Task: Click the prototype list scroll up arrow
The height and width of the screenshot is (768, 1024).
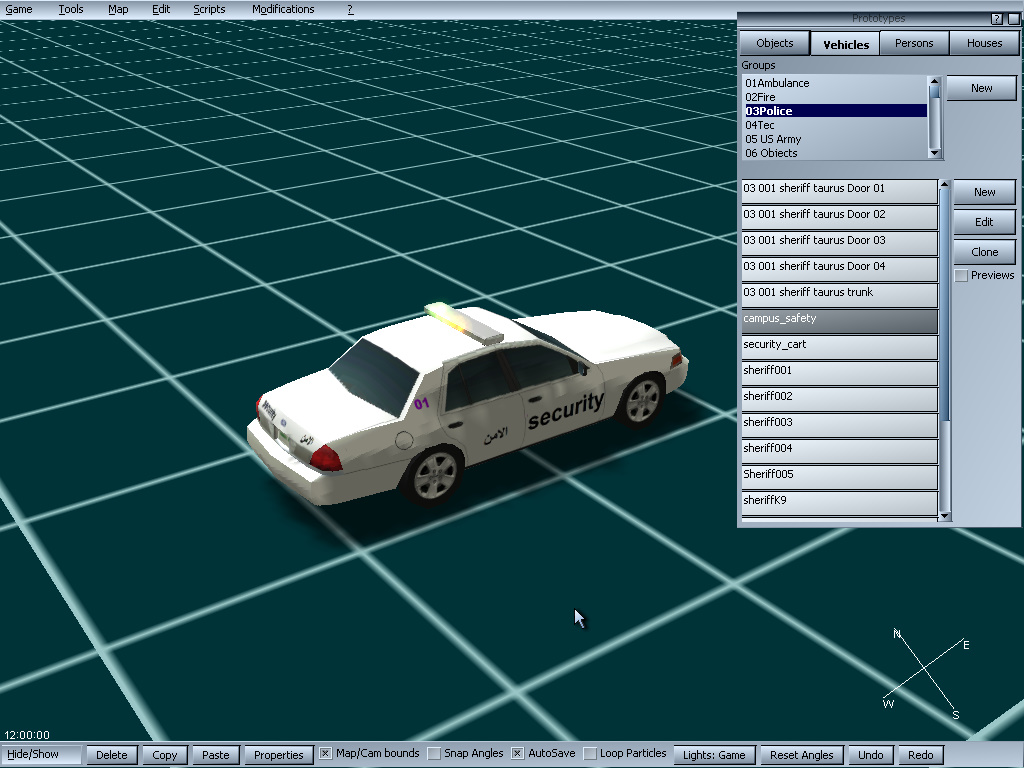Action: tap(945, 185)
